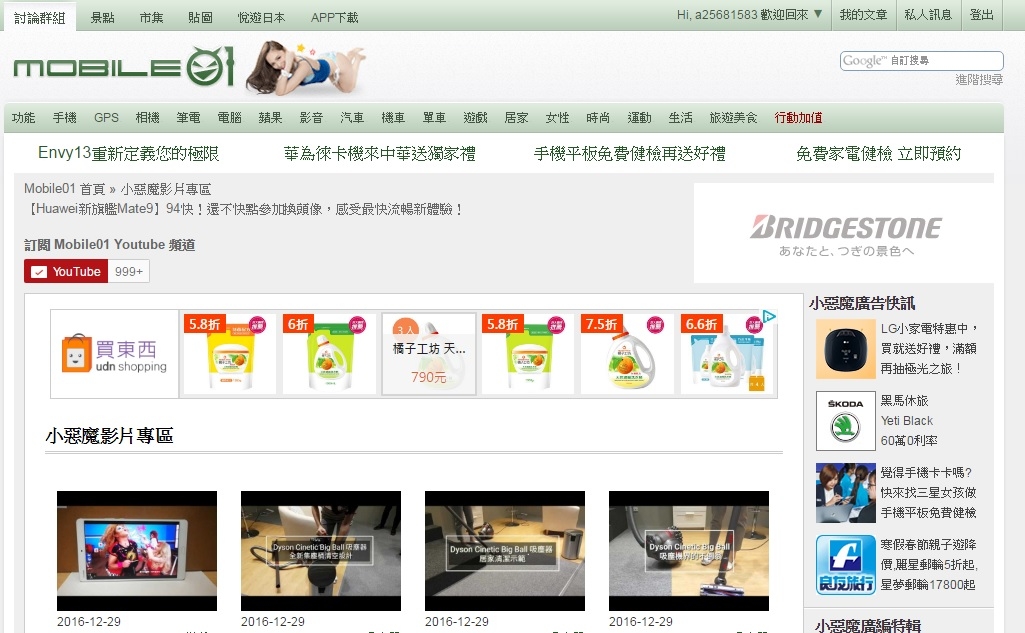Open 黑馬休旅 Yeti Black ad text

909,420
